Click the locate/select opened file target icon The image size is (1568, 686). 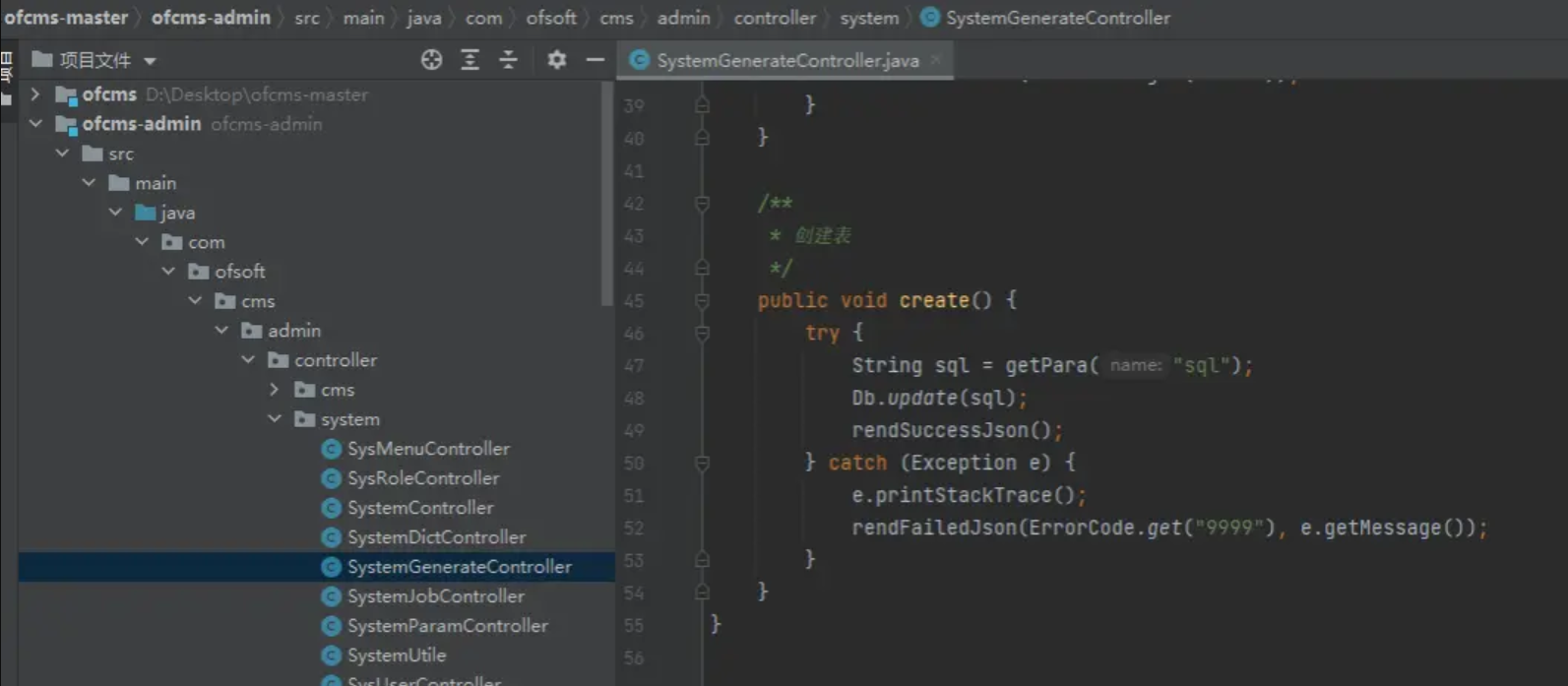[x=431, y=60]
